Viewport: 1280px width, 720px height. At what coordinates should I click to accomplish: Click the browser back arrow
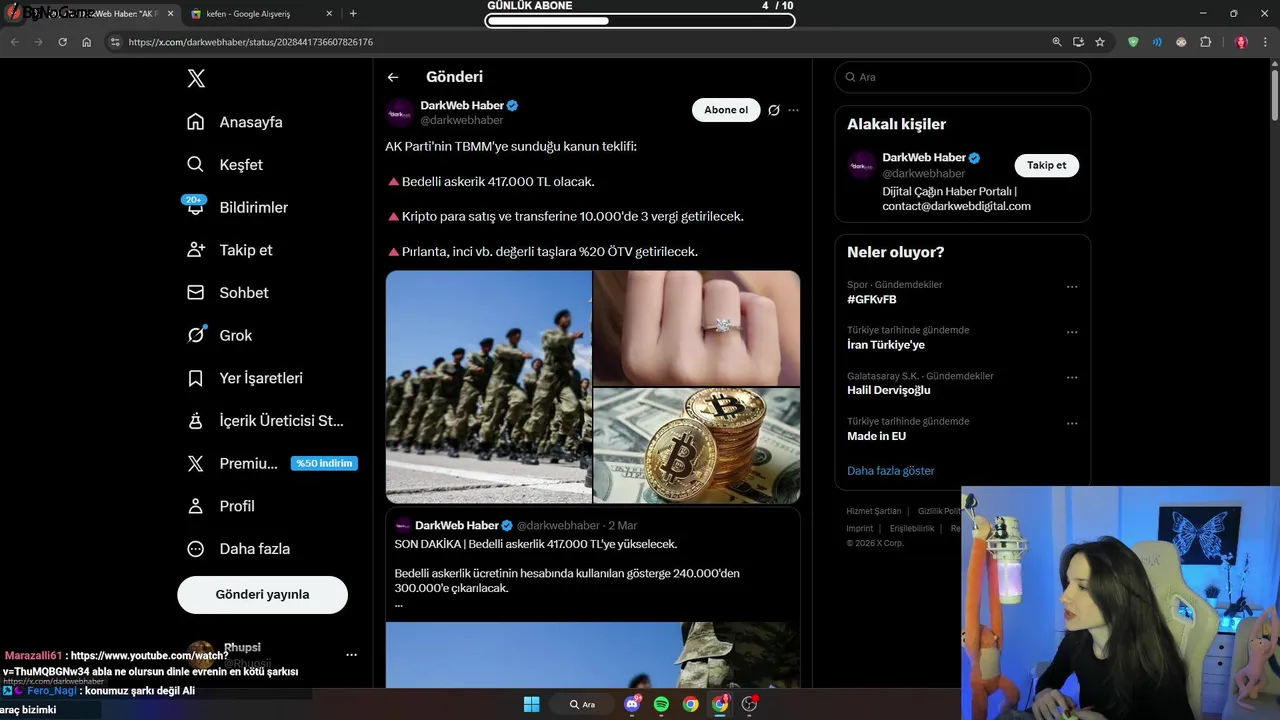(x=14, y=42)
